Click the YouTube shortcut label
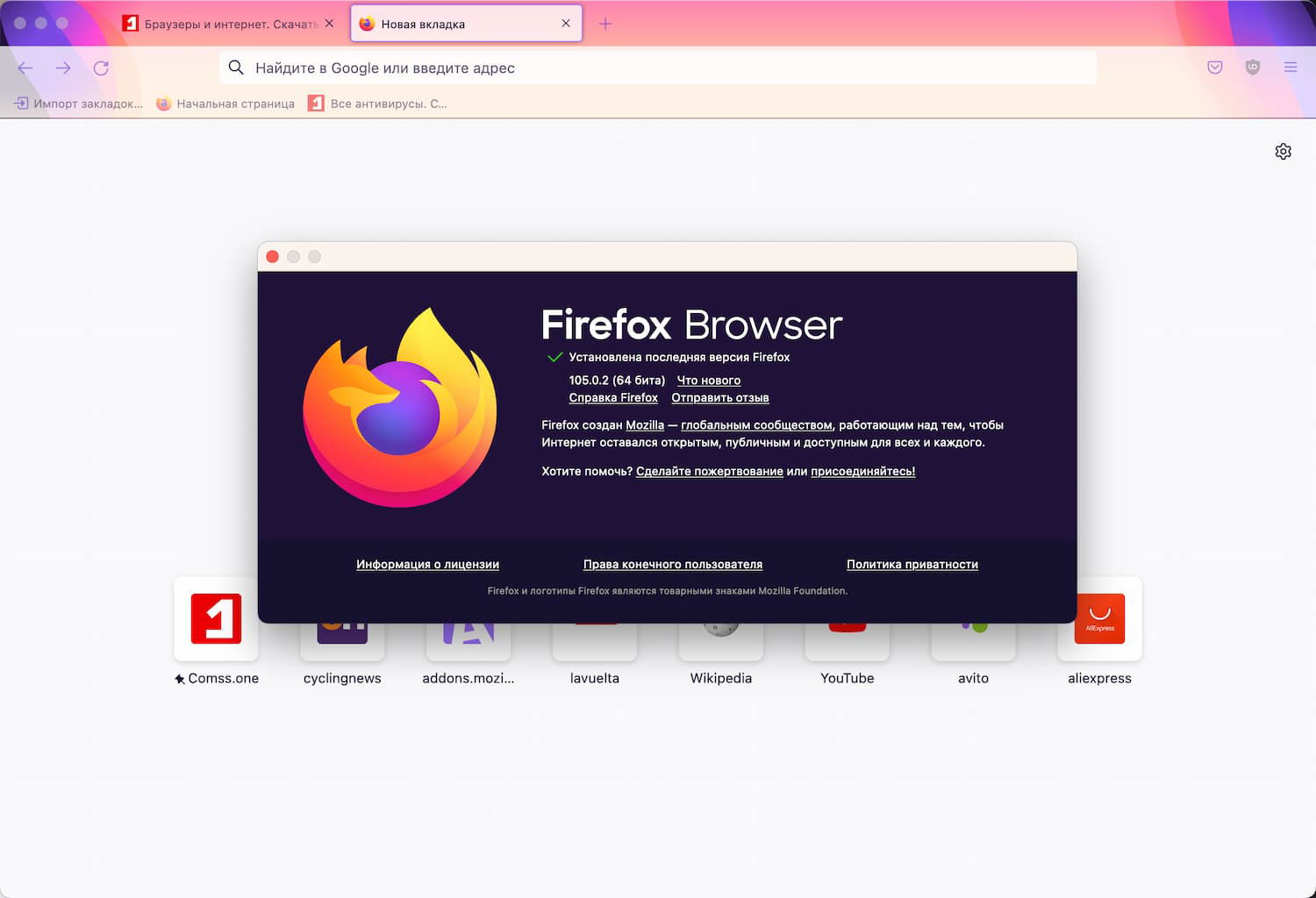The image size is (1316, 898). 848,678
